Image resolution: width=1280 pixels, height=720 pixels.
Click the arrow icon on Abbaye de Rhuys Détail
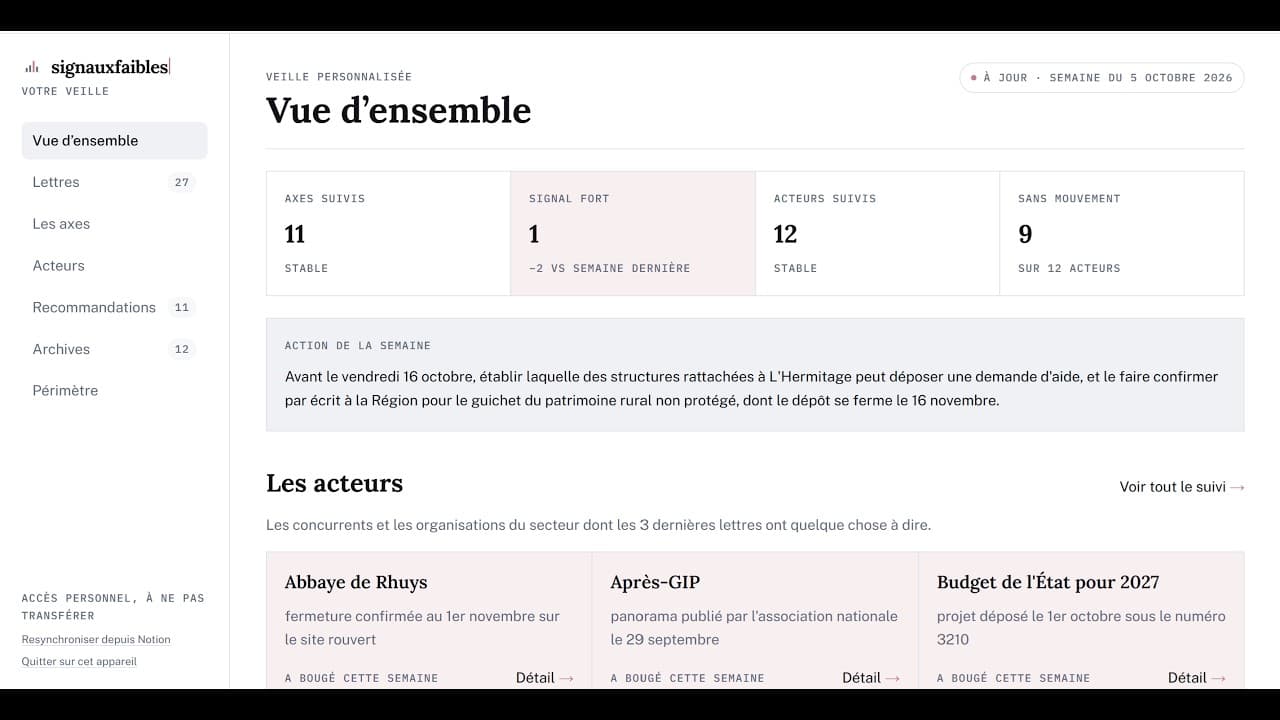[x=566, y=678]
